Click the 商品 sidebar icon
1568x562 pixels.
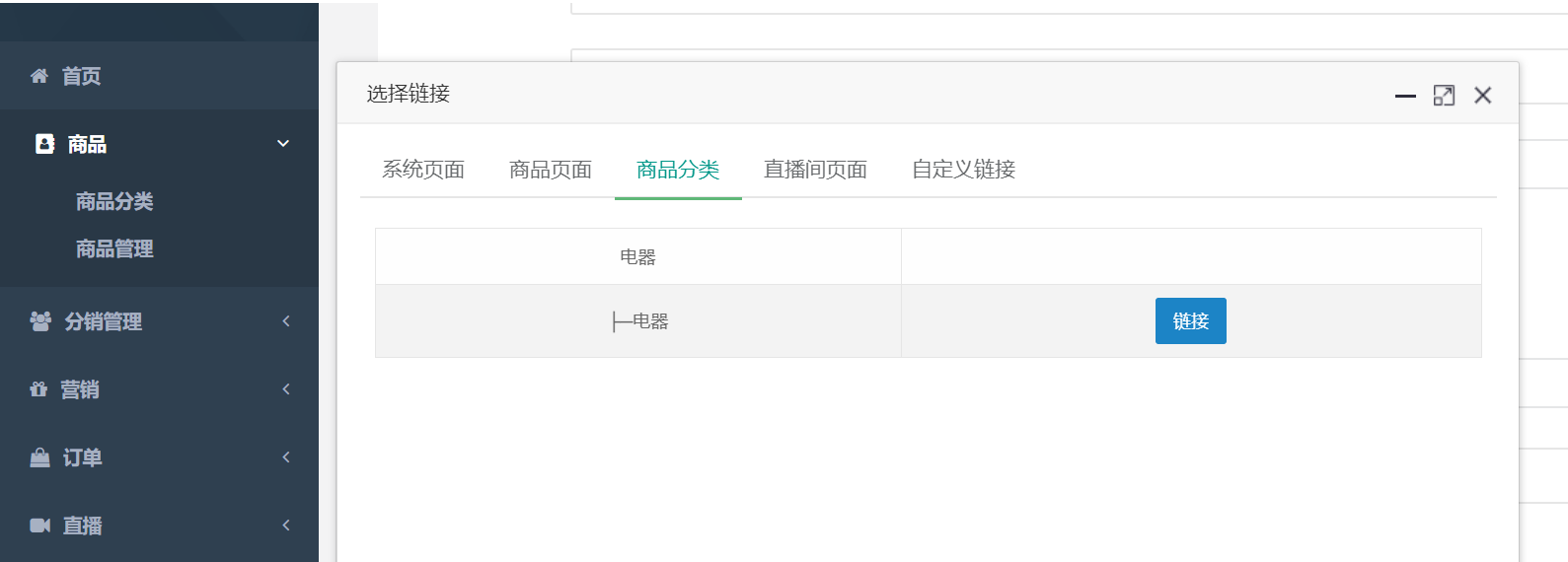tap(44, 144)
